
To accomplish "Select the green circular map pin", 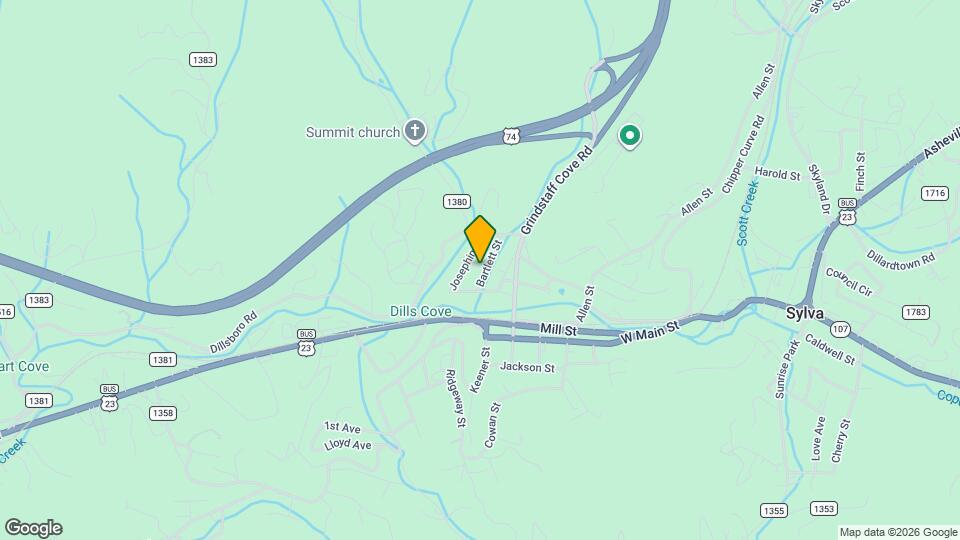I will point(629,136).
